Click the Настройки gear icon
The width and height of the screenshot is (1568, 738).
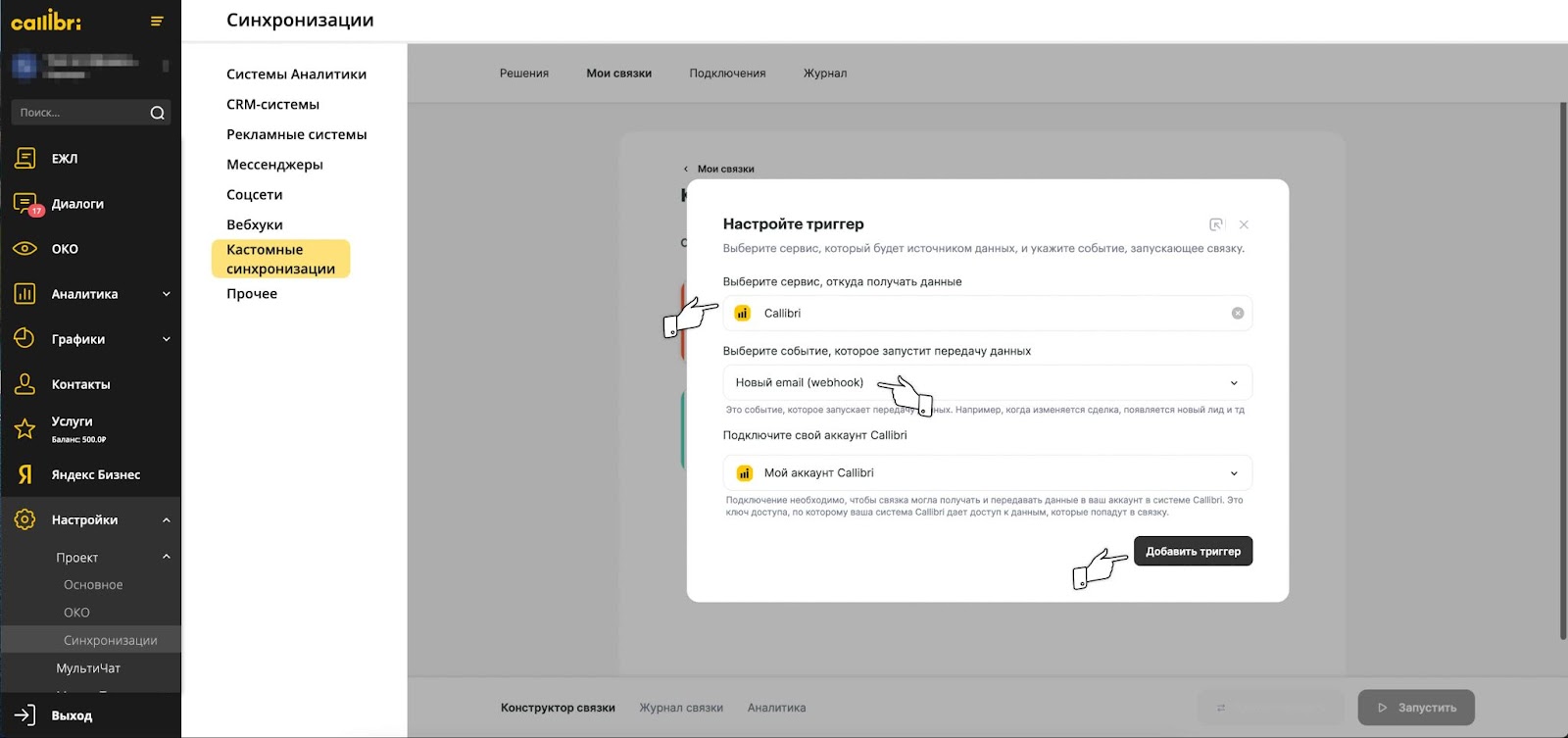click(x=25, y=519)
